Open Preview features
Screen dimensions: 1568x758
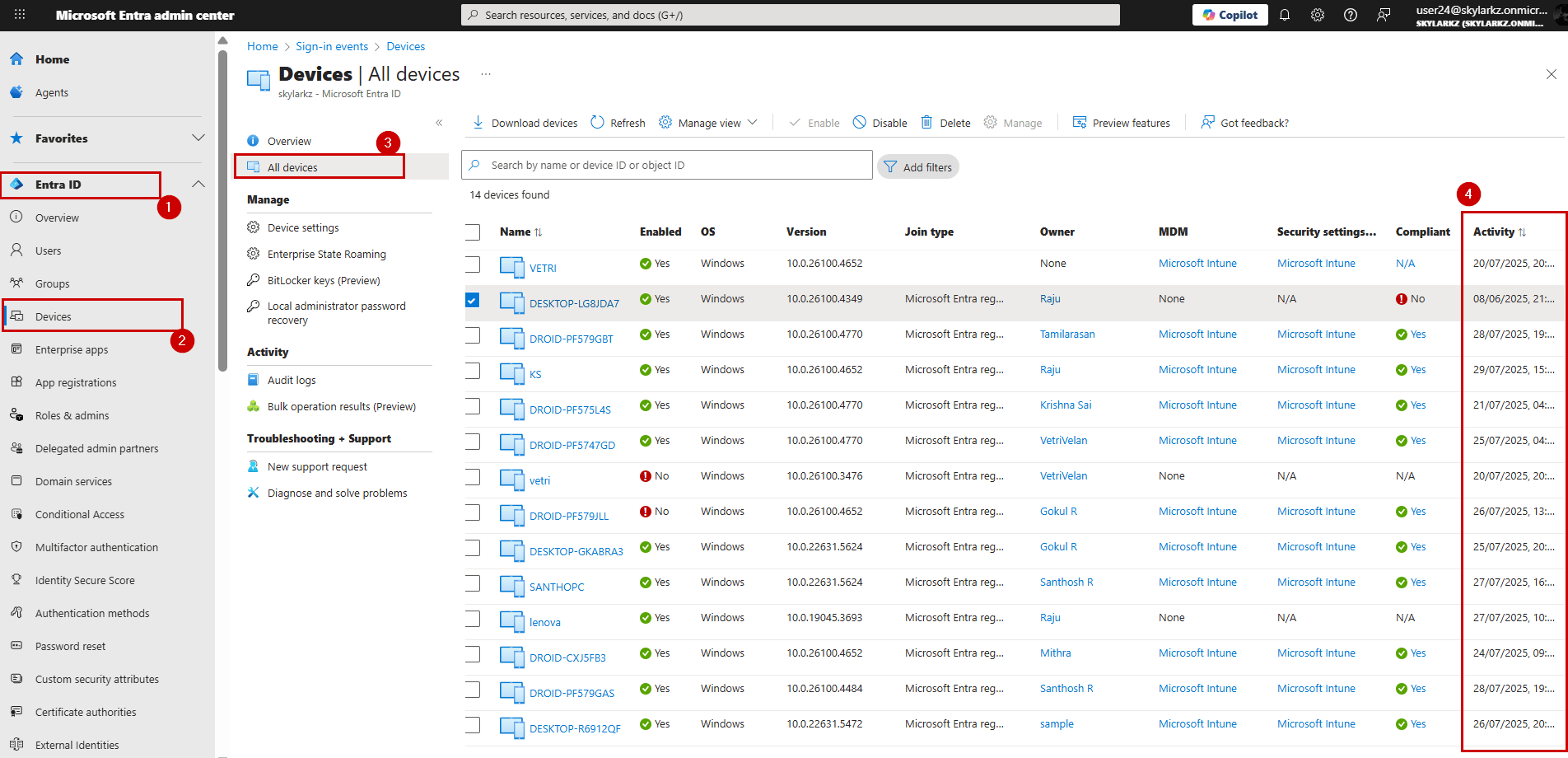(x=1122, y=122)
